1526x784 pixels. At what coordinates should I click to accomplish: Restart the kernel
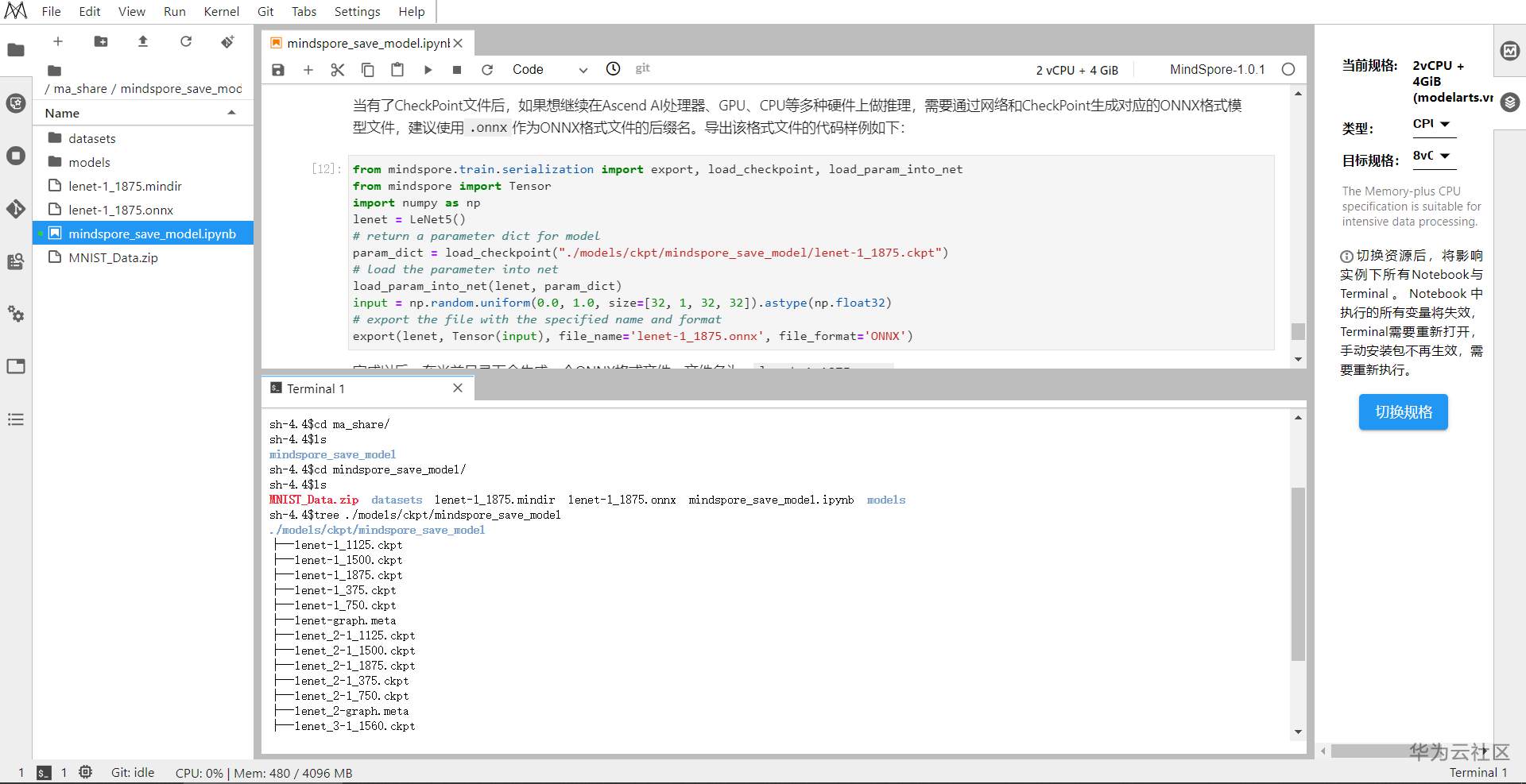pos(487,70)
